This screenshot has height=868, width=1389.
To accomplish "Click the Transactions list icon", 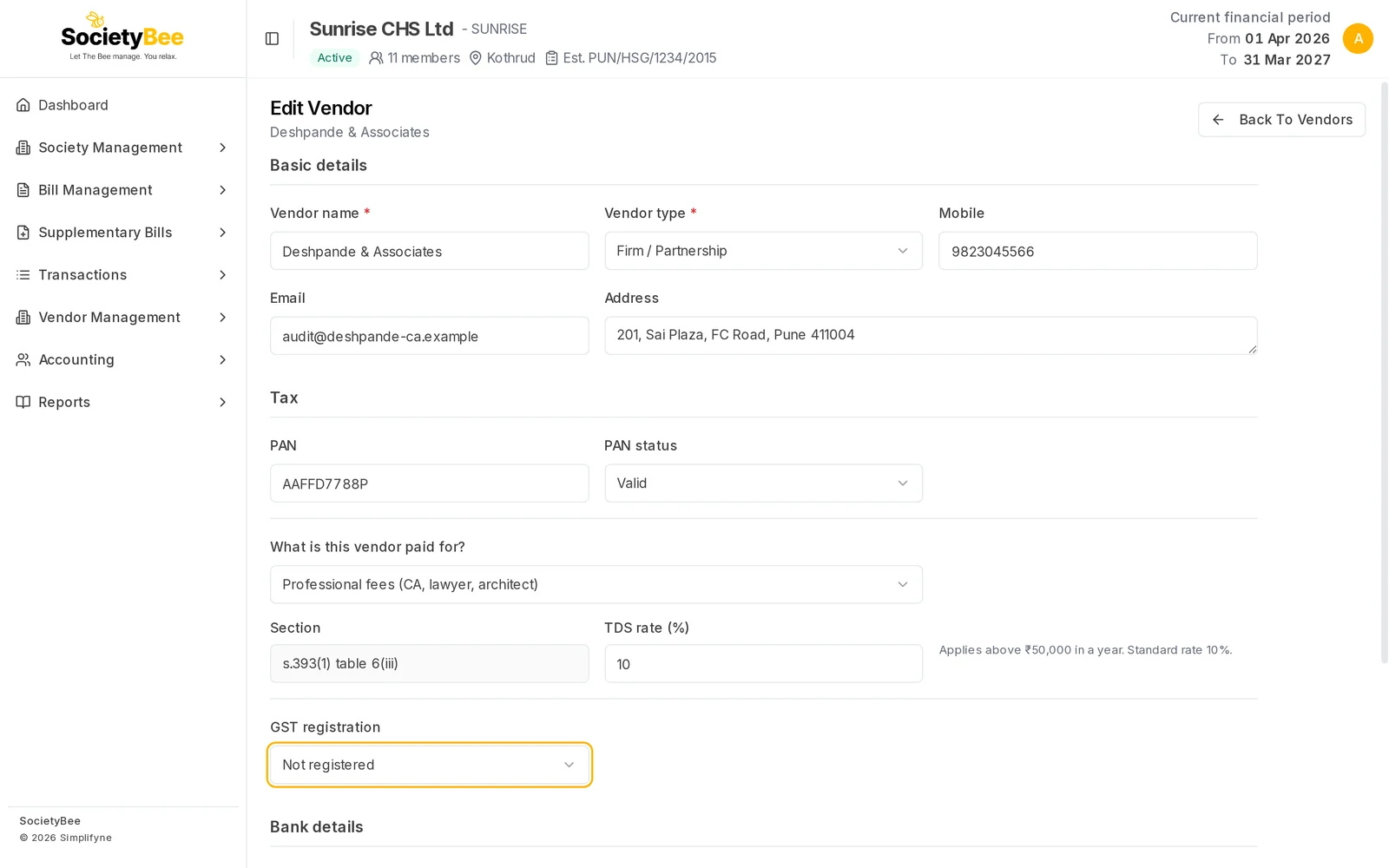I will pos(23,275).
